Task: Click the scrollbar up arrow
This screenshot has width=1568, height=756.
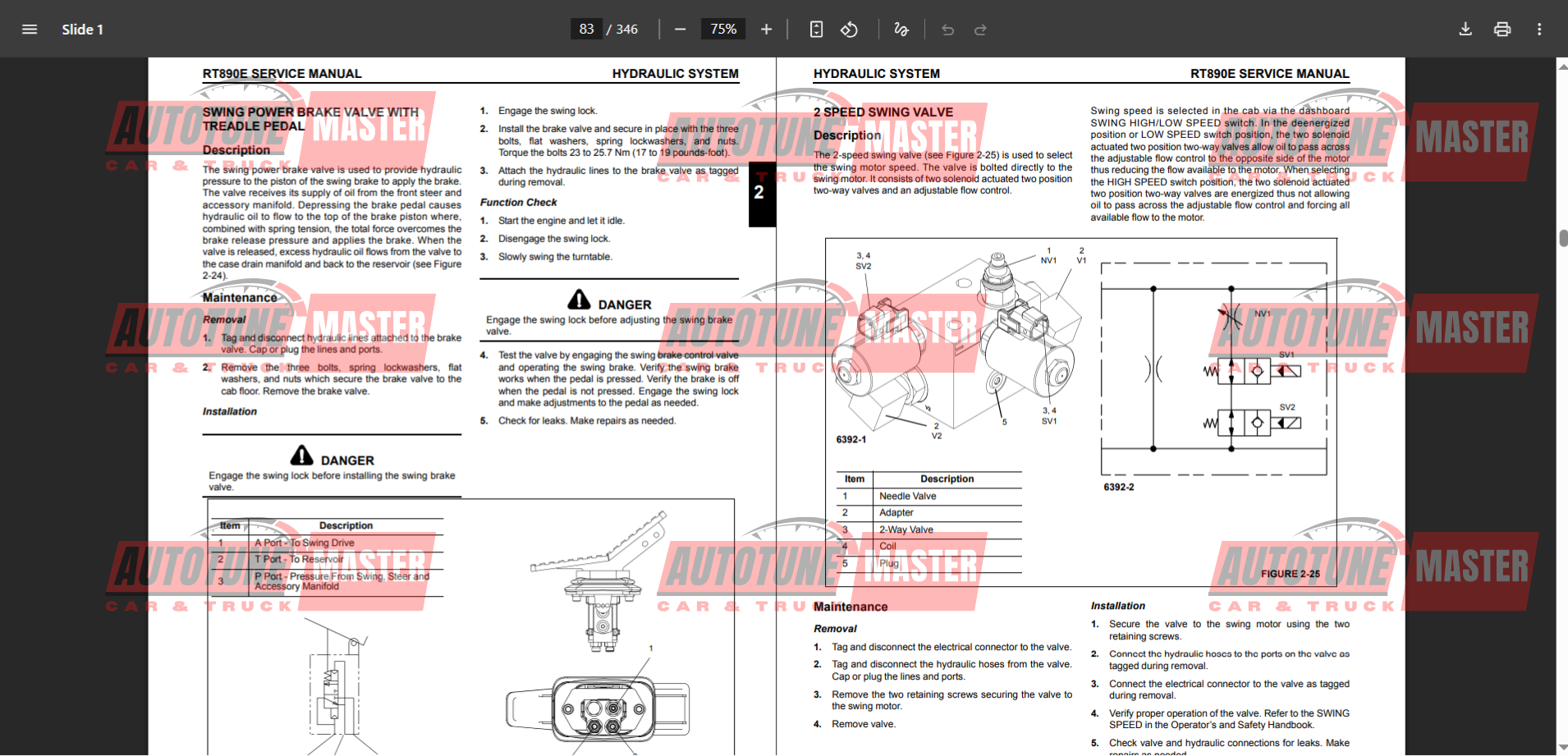Action: click(1561, 66)
